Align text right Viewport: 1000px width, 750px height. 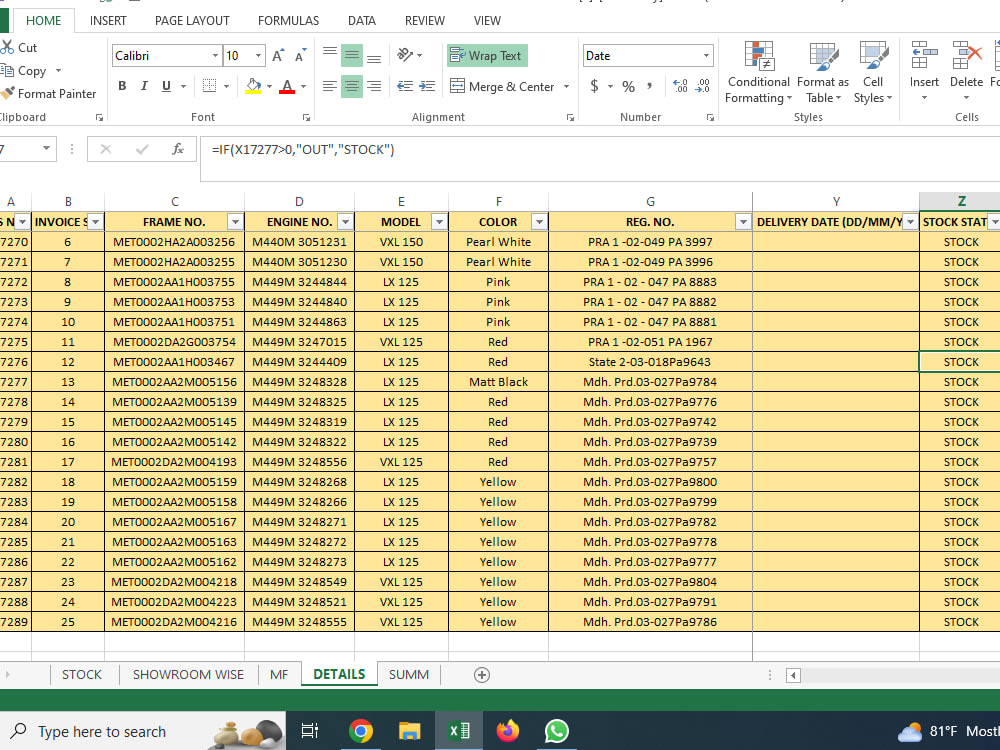click(374, 86)
